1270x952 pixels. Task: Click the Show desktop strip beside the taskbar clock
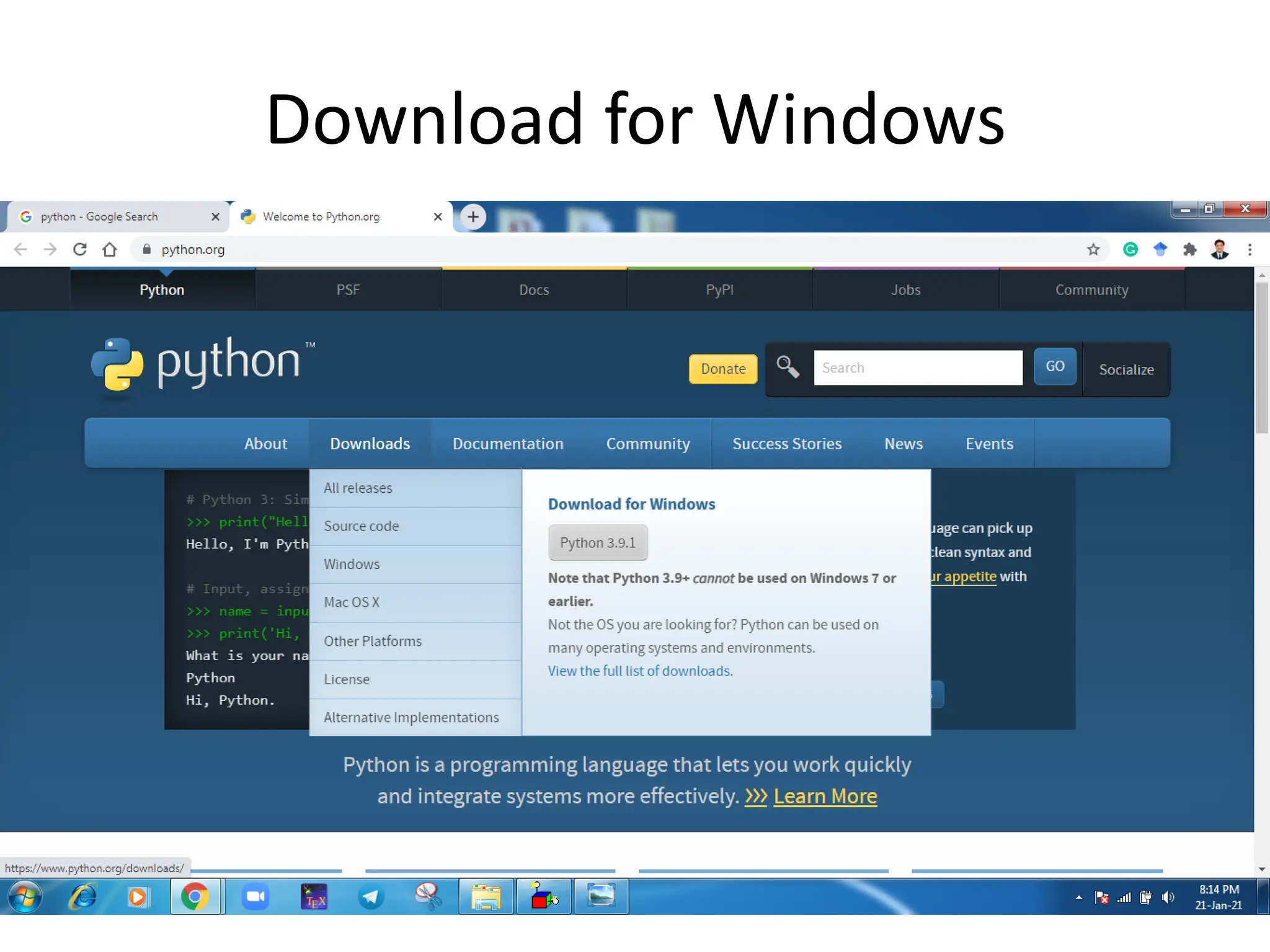click(x=1263, y=897)
